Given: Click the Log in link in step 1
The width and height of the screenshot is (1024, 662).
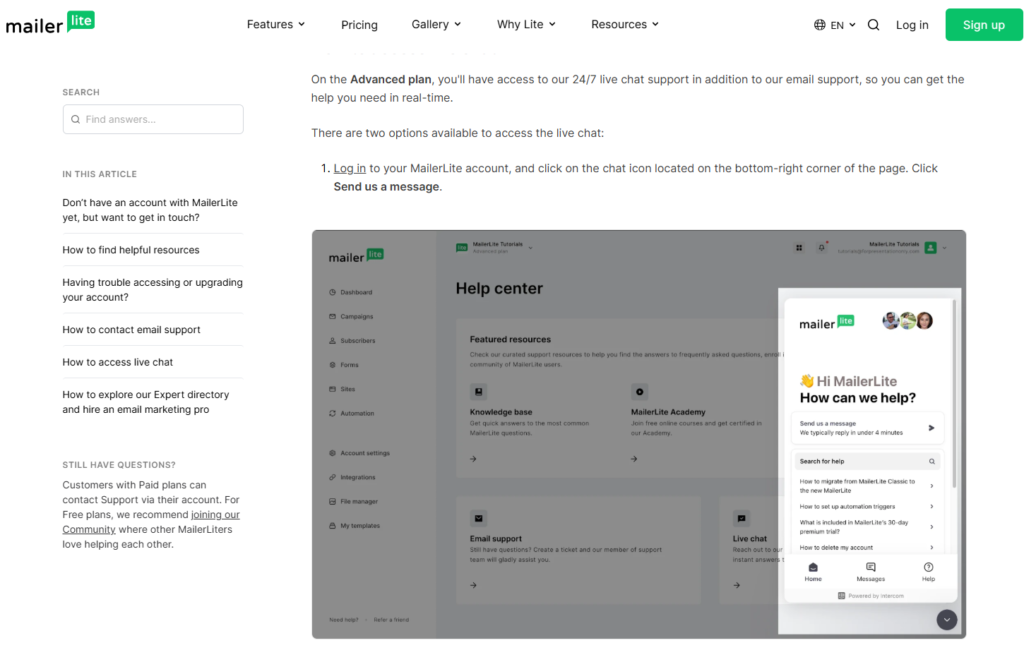Looking at the screenshot, I should (x=349, y=168).
